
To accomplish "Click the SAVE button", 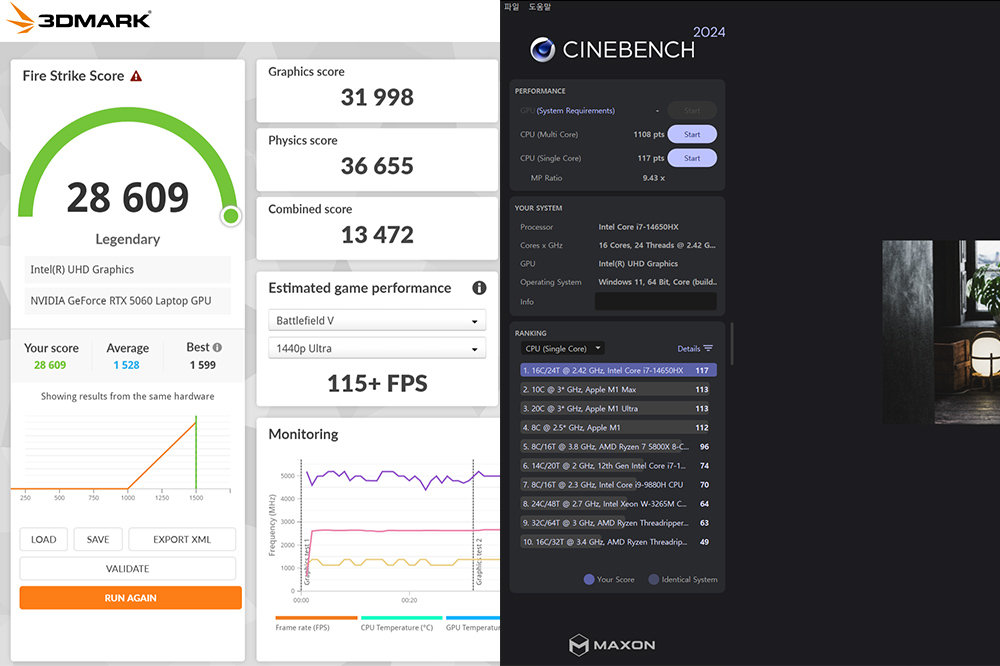I will [x=98, y=539].
